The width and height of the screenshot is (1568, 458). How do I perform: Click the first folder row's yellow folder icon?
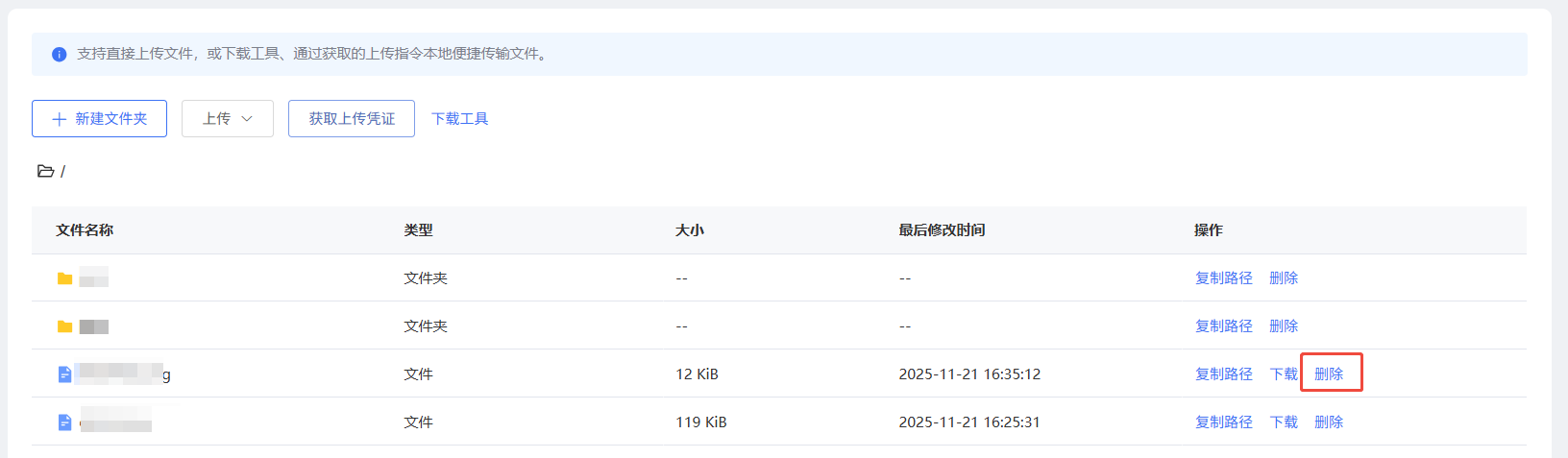[x=65, y=278]
